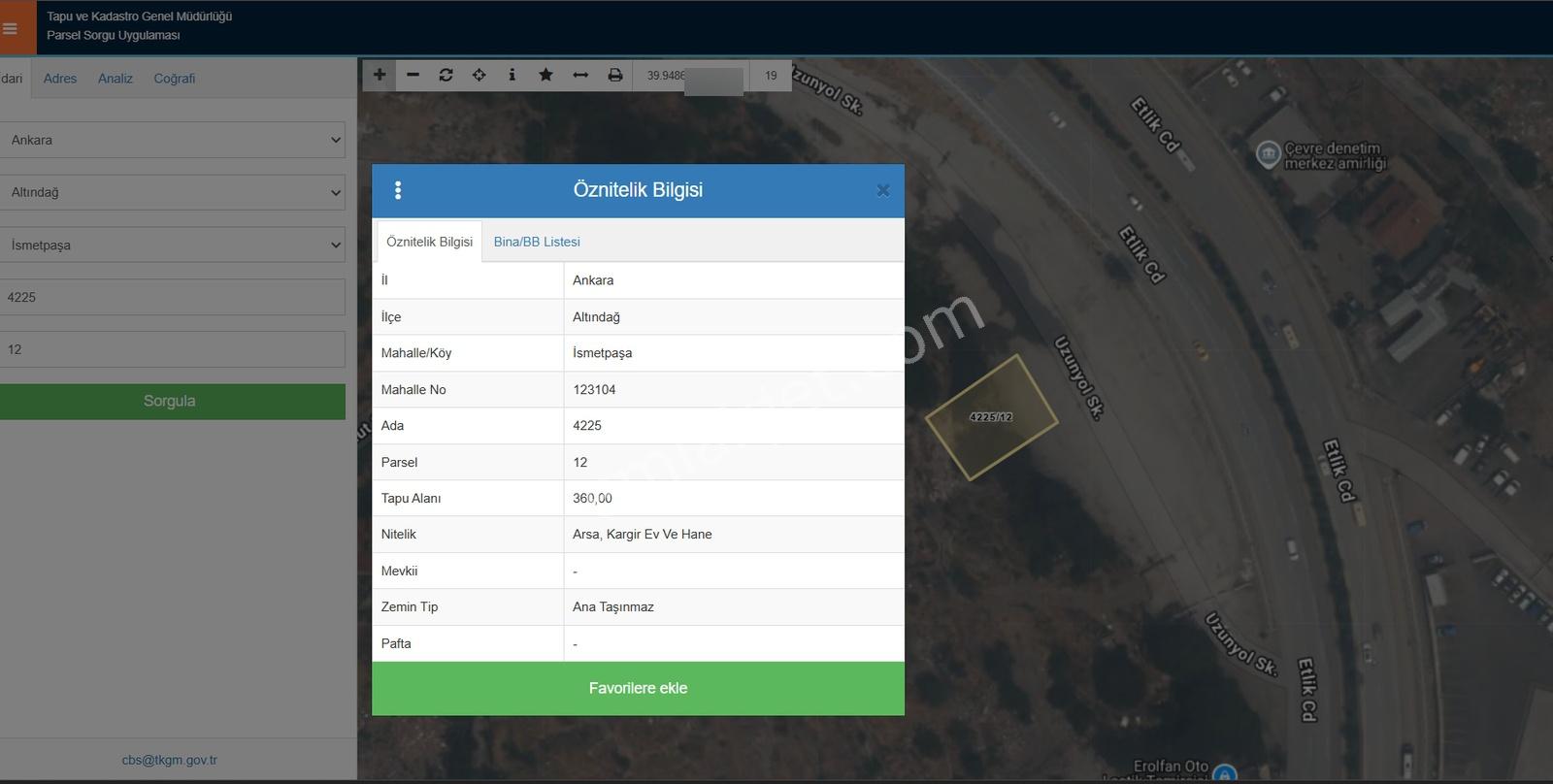
Task: Print the map using printer icon
Action: pyautogui.click(x=614, y=75)
